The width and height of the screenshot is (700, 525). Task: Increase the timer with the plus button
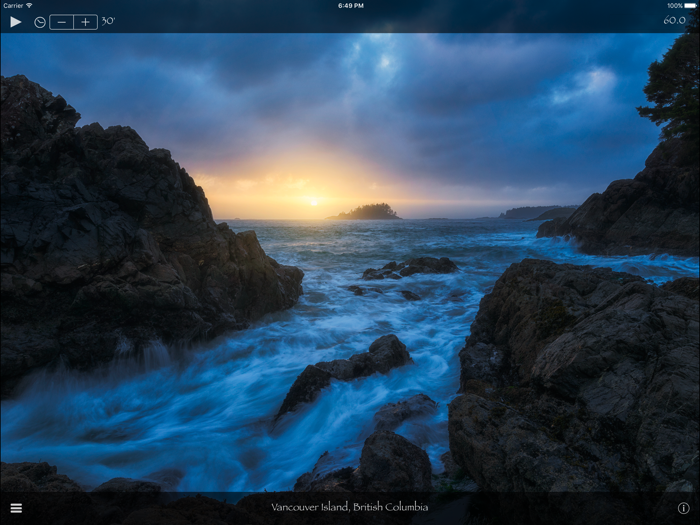(x=86, y=22)
